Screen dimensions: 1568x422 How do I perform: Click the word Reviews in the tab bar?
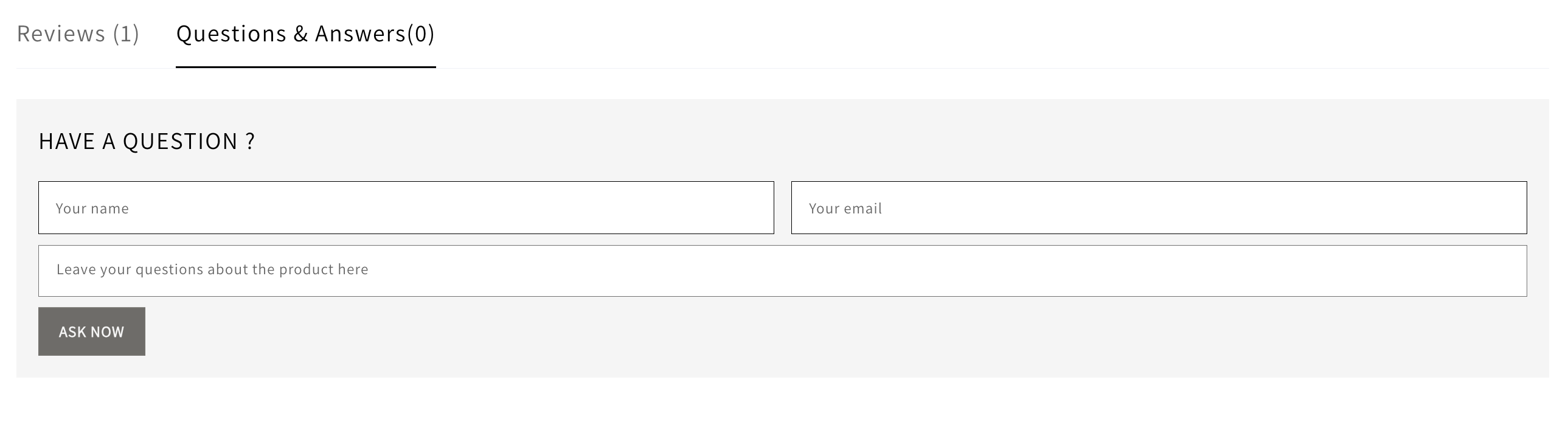61,33
